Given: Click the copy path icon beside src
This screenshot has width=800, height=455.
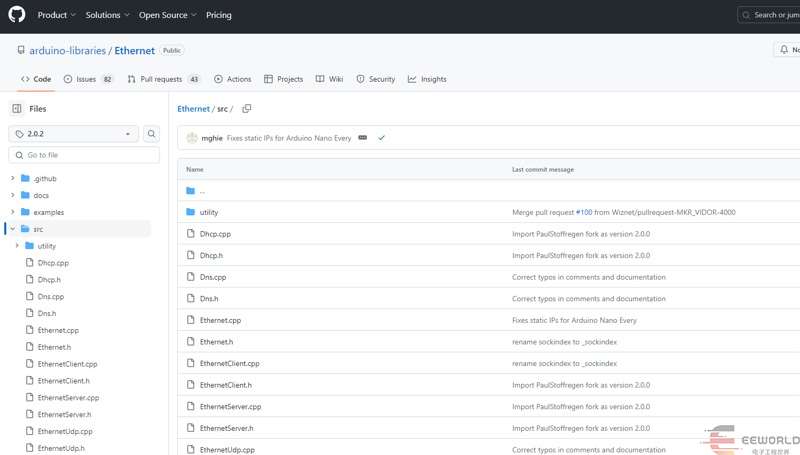Looking at the screenshot, I should point(246,108).
